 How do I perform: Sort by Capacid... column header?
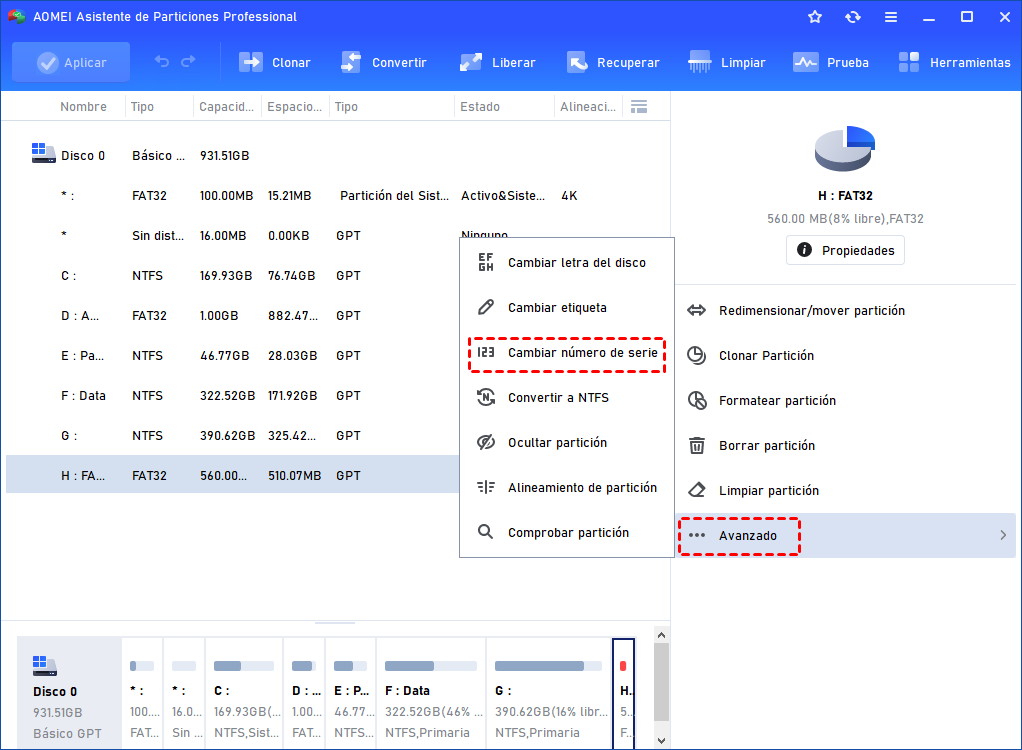226,107
